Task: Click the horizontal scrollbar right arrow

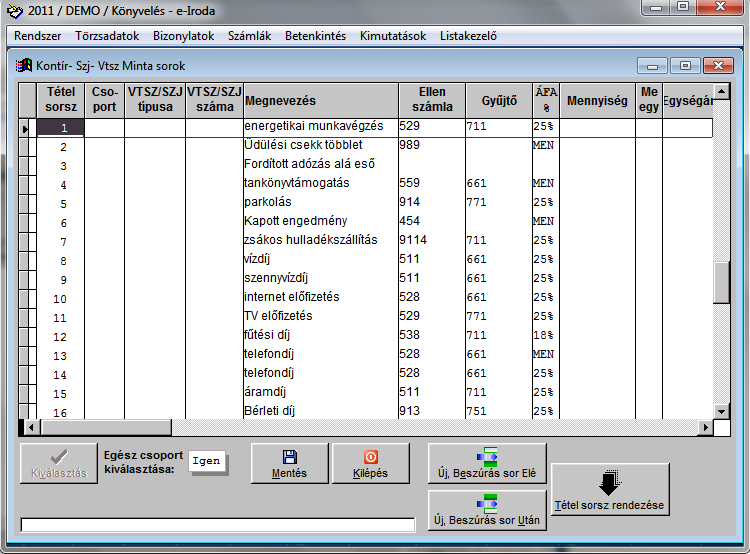Action: (706, 427)
